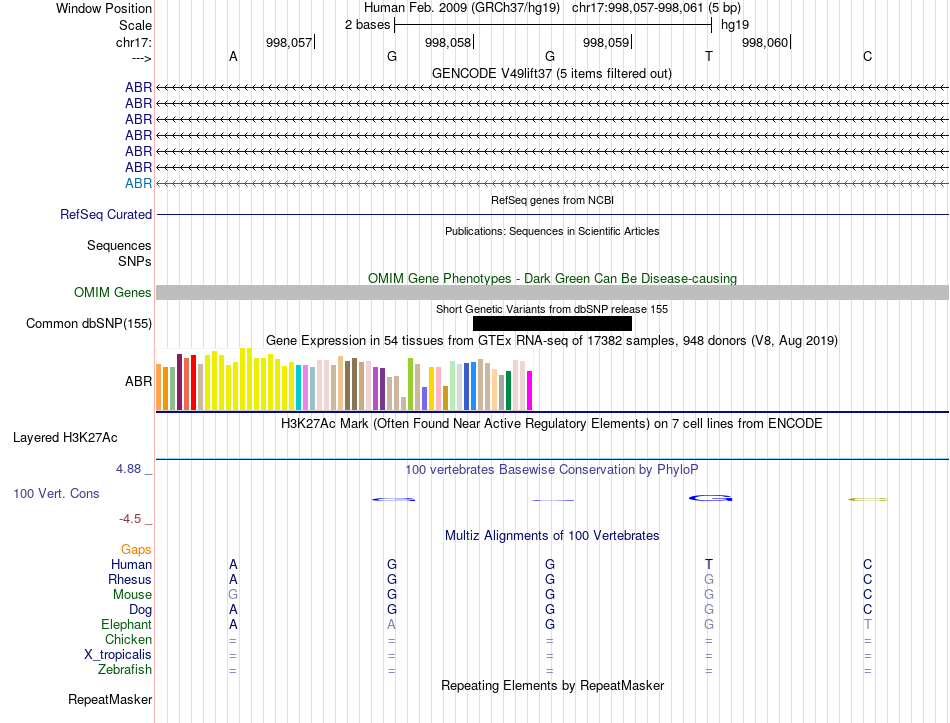Image resolution: width=950 pixels, height=723 pixels.
Task: Click the 'Dog' alignment row label
Action: coord(140,610)
